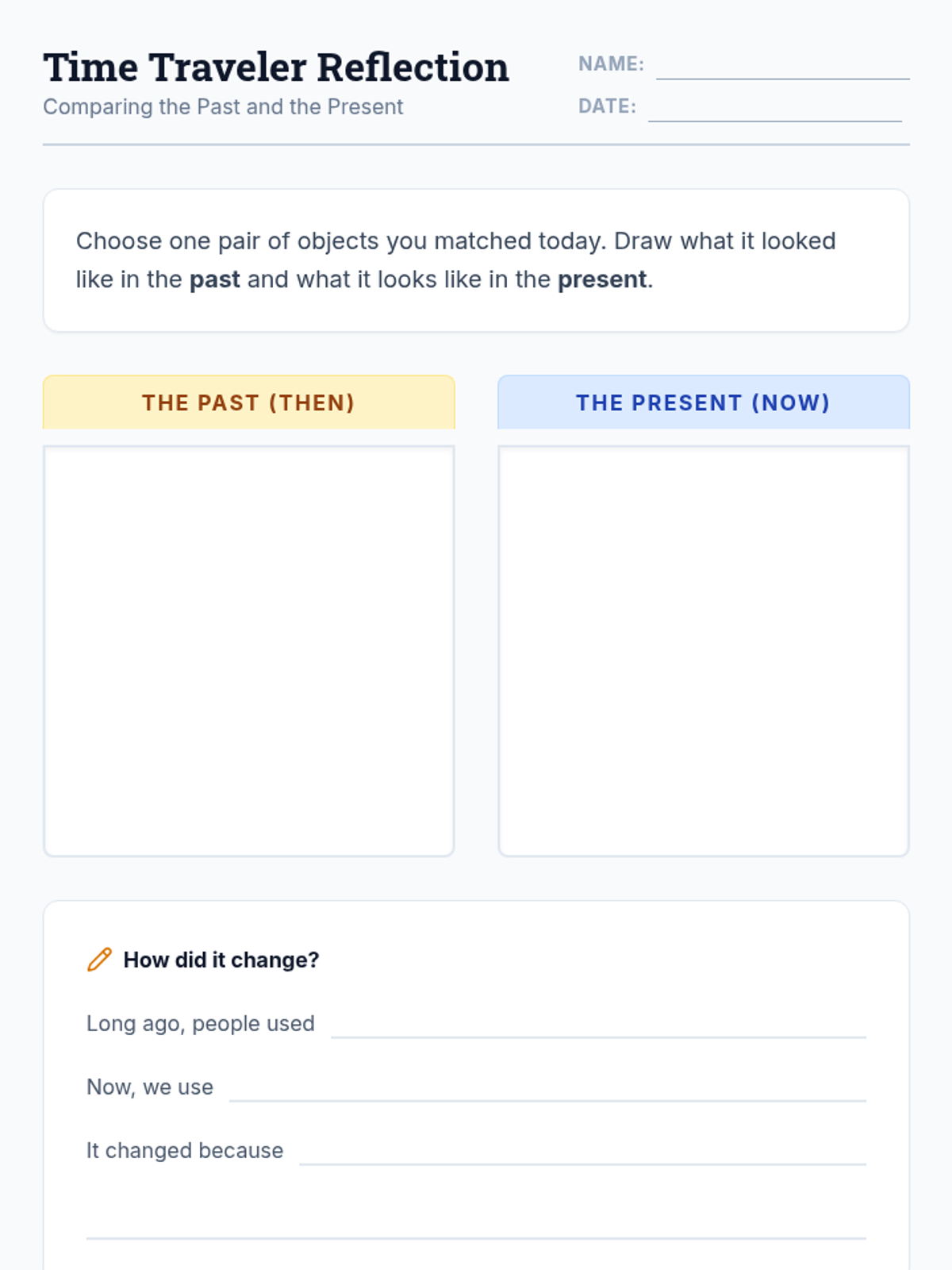Click inside the present drawing box
This screenshot has width=952, height=1270.
coord(703,651)
